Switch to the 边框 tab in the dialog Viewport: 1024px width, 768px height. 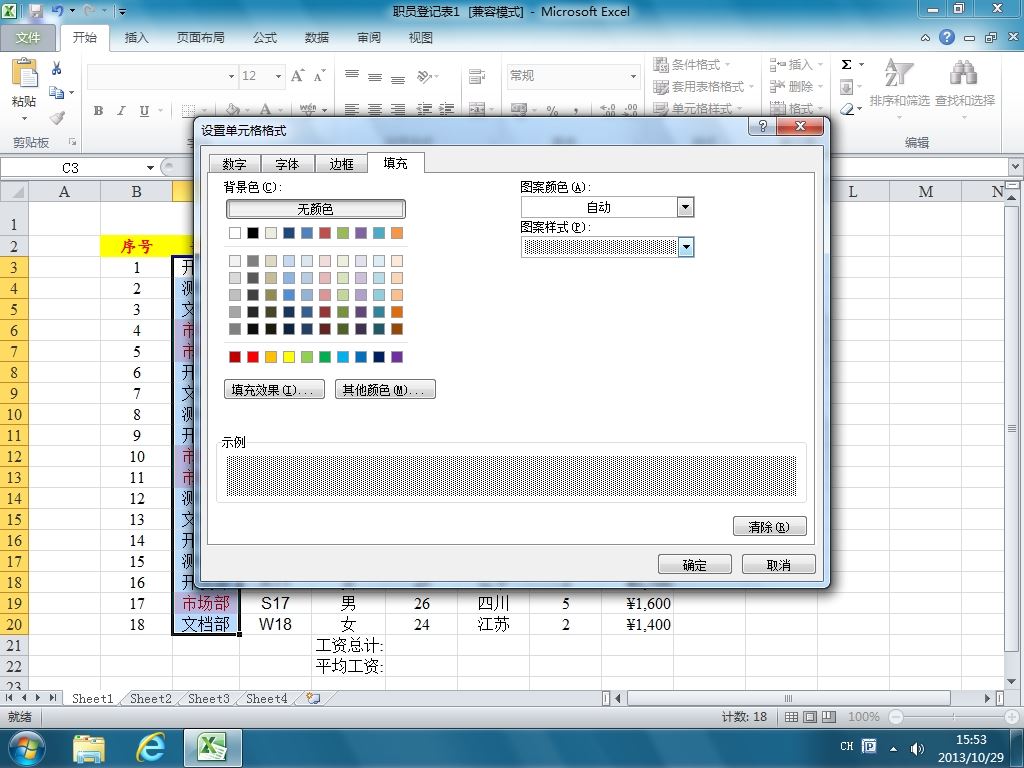click(341, 164)
